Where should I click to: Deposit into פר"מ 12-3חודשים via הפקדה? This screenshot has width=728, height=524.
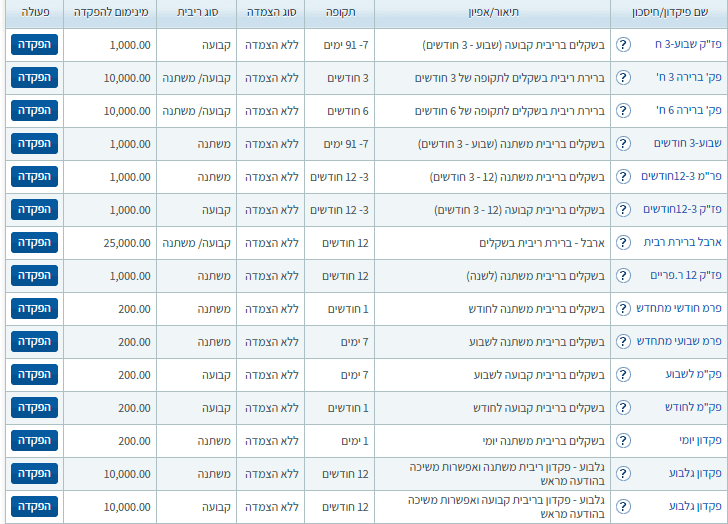click(34, 176)
